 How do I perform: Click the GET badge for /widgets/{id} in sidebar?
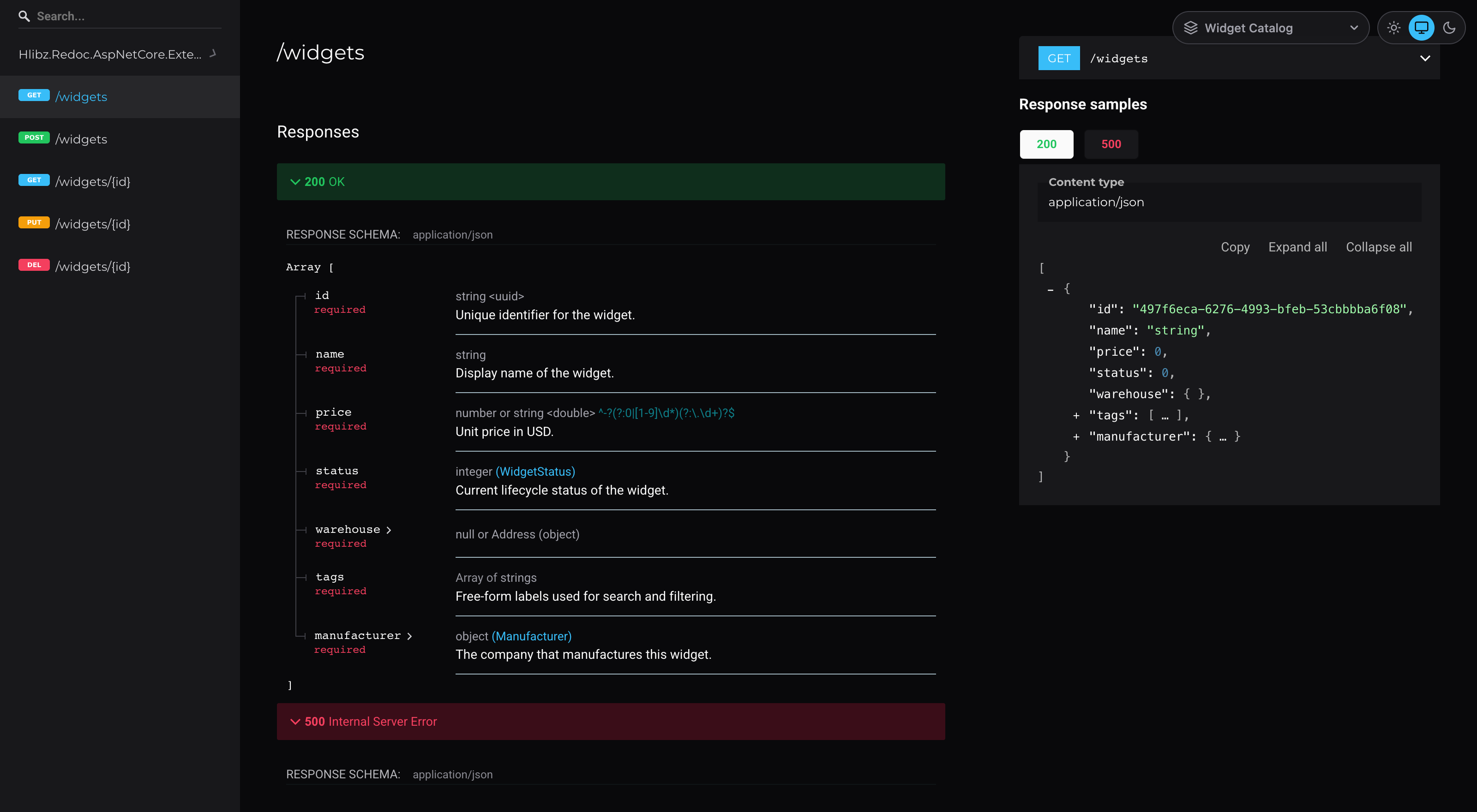point(34,180)
